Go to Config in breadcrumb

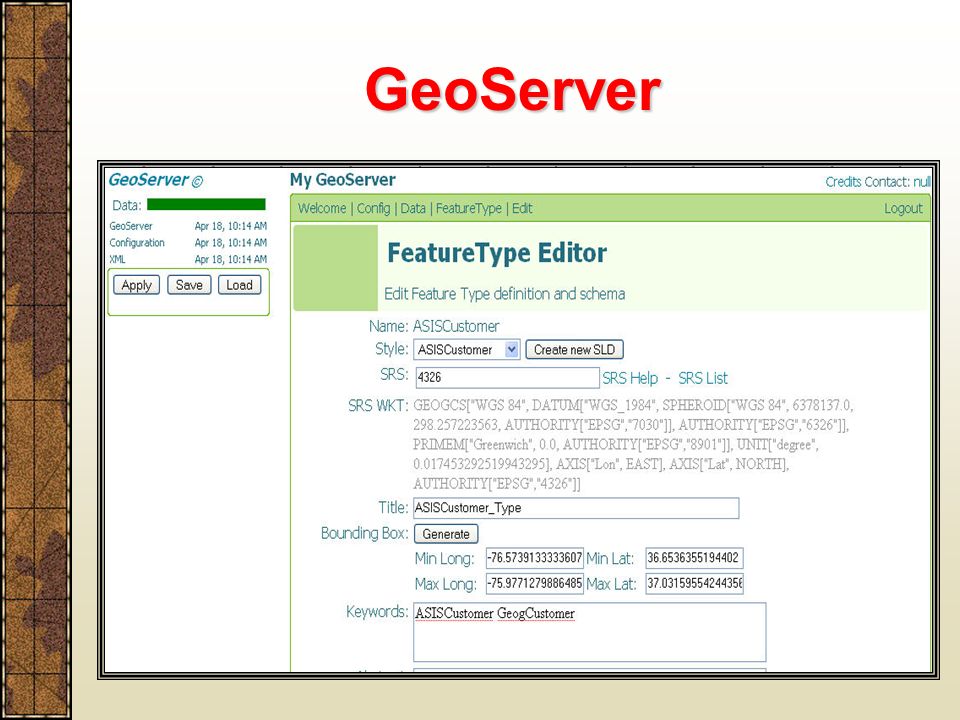pyautogui.click(x=373, y=209)
